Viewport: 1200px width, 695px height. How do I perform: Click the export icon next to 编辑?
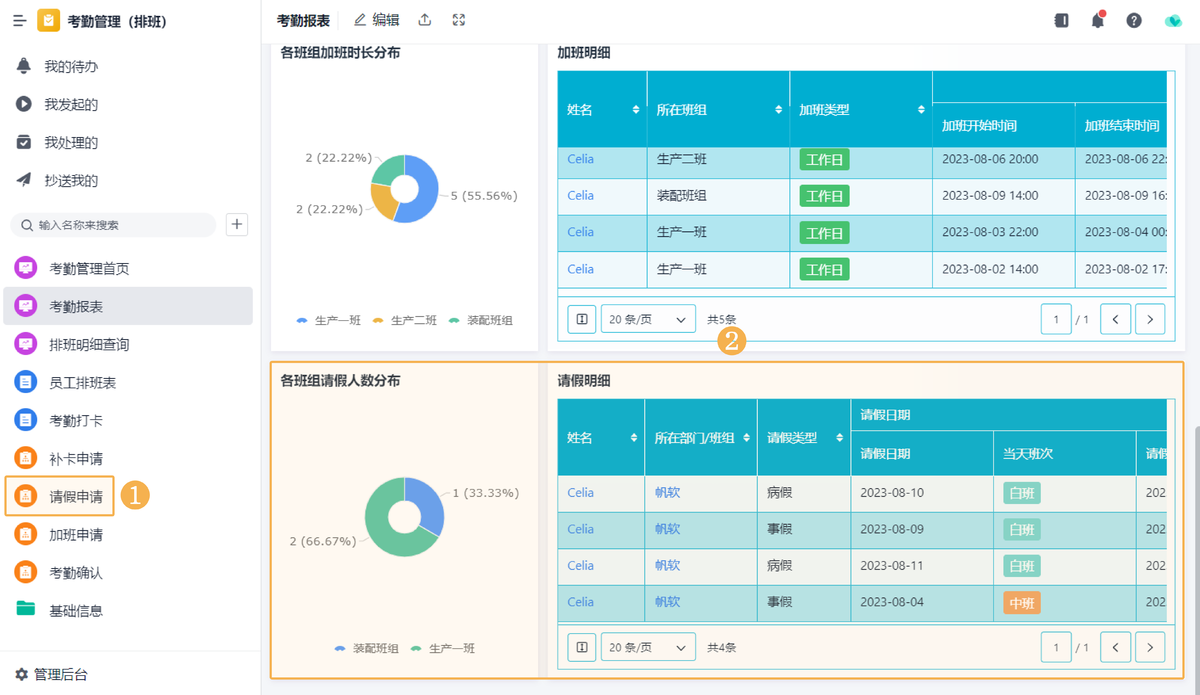click(x=424, y=19)
